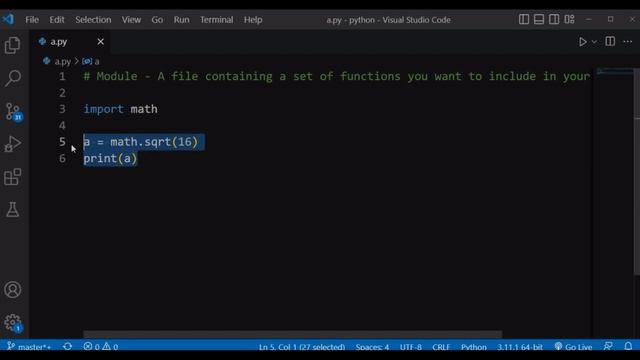Click the '# Module' comment on line 1

click(x=111, y=76)
